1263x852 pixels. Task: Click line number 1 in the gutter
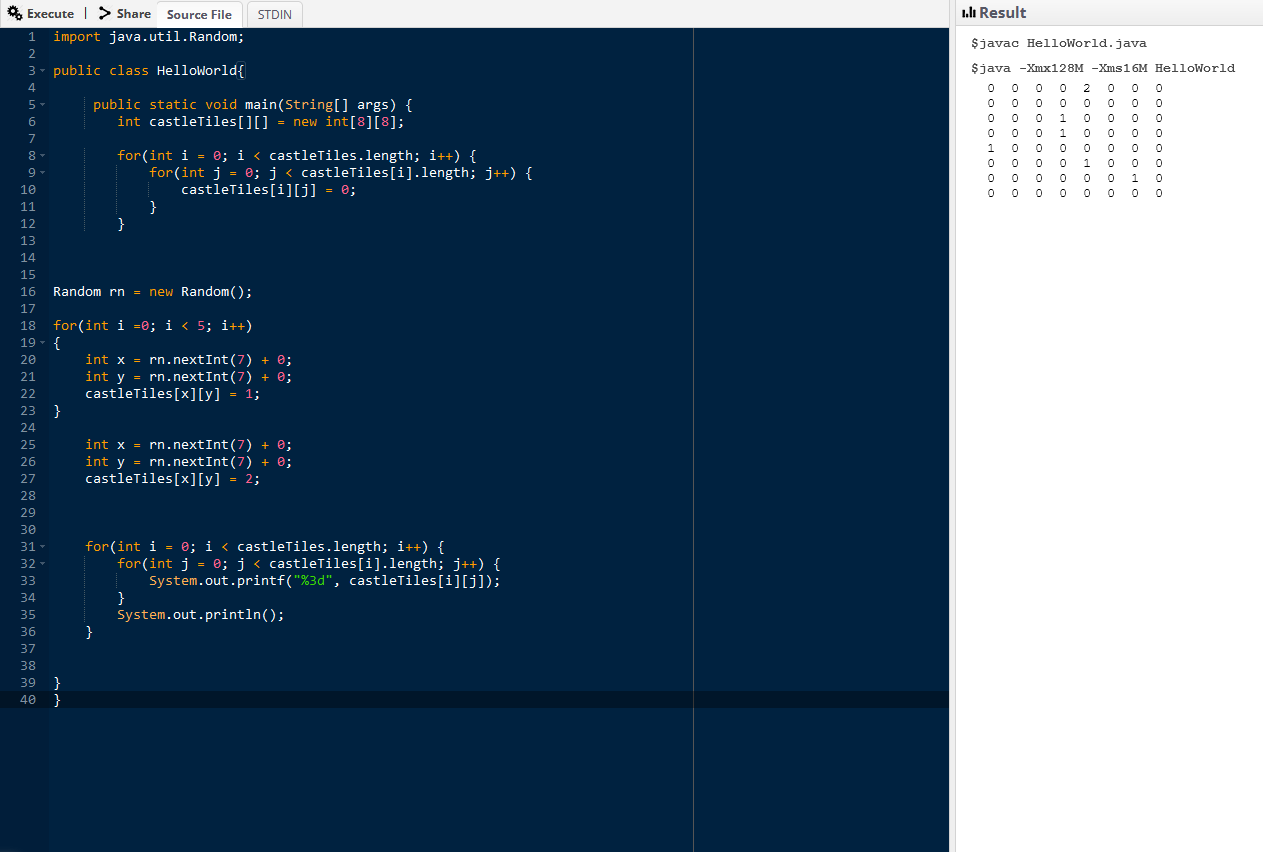tap(32, 37)
